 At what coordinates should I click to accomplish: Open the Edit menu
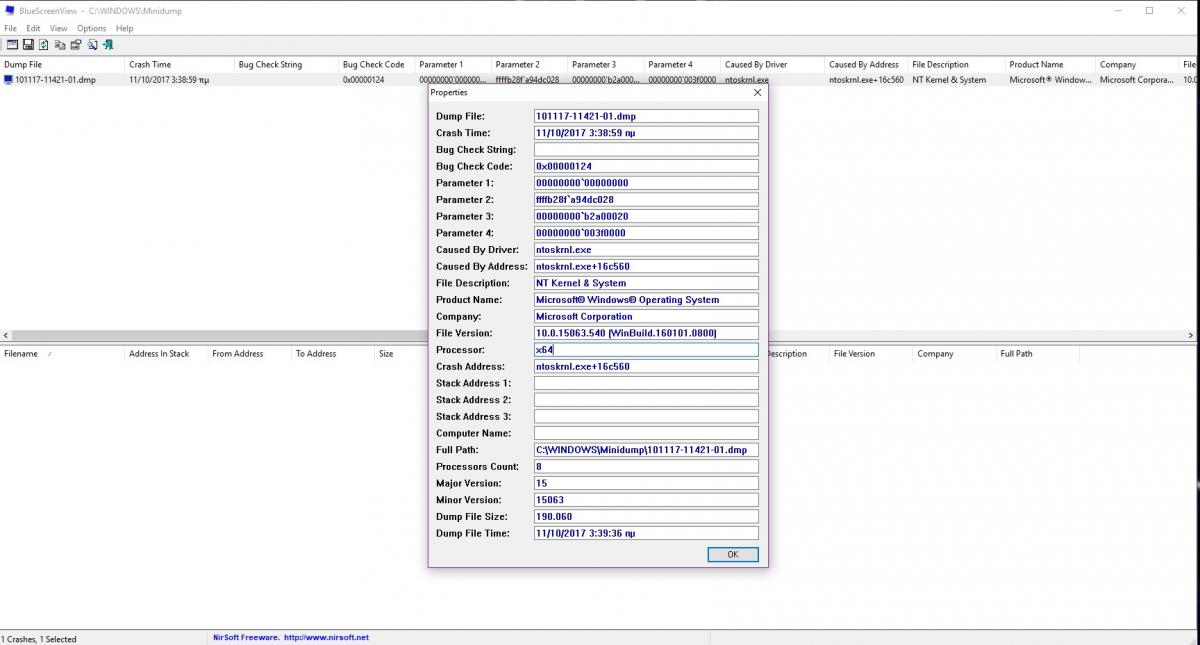(33, 28)
